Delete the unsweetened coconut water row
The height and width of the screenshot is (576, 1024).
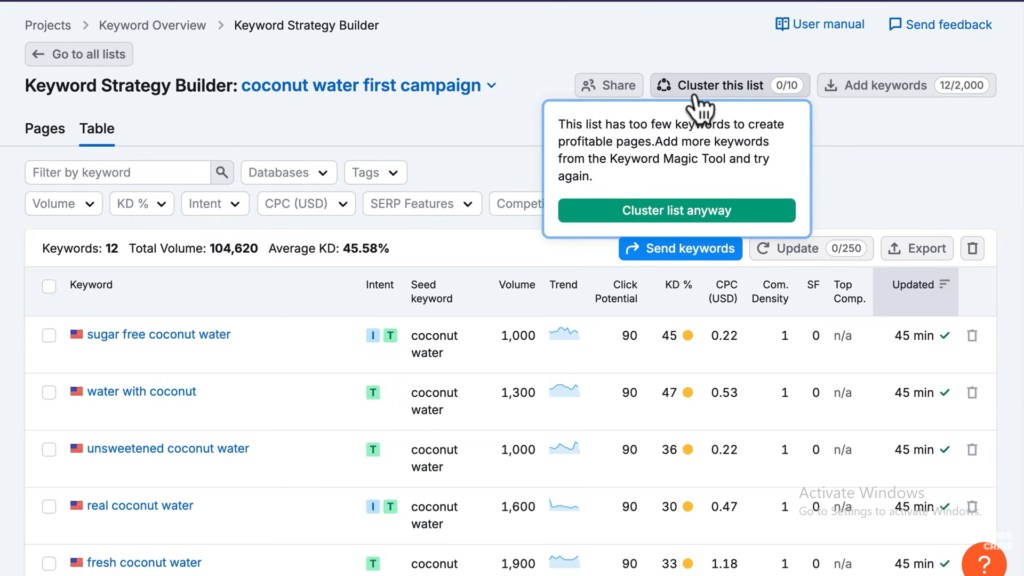[971, 450]
